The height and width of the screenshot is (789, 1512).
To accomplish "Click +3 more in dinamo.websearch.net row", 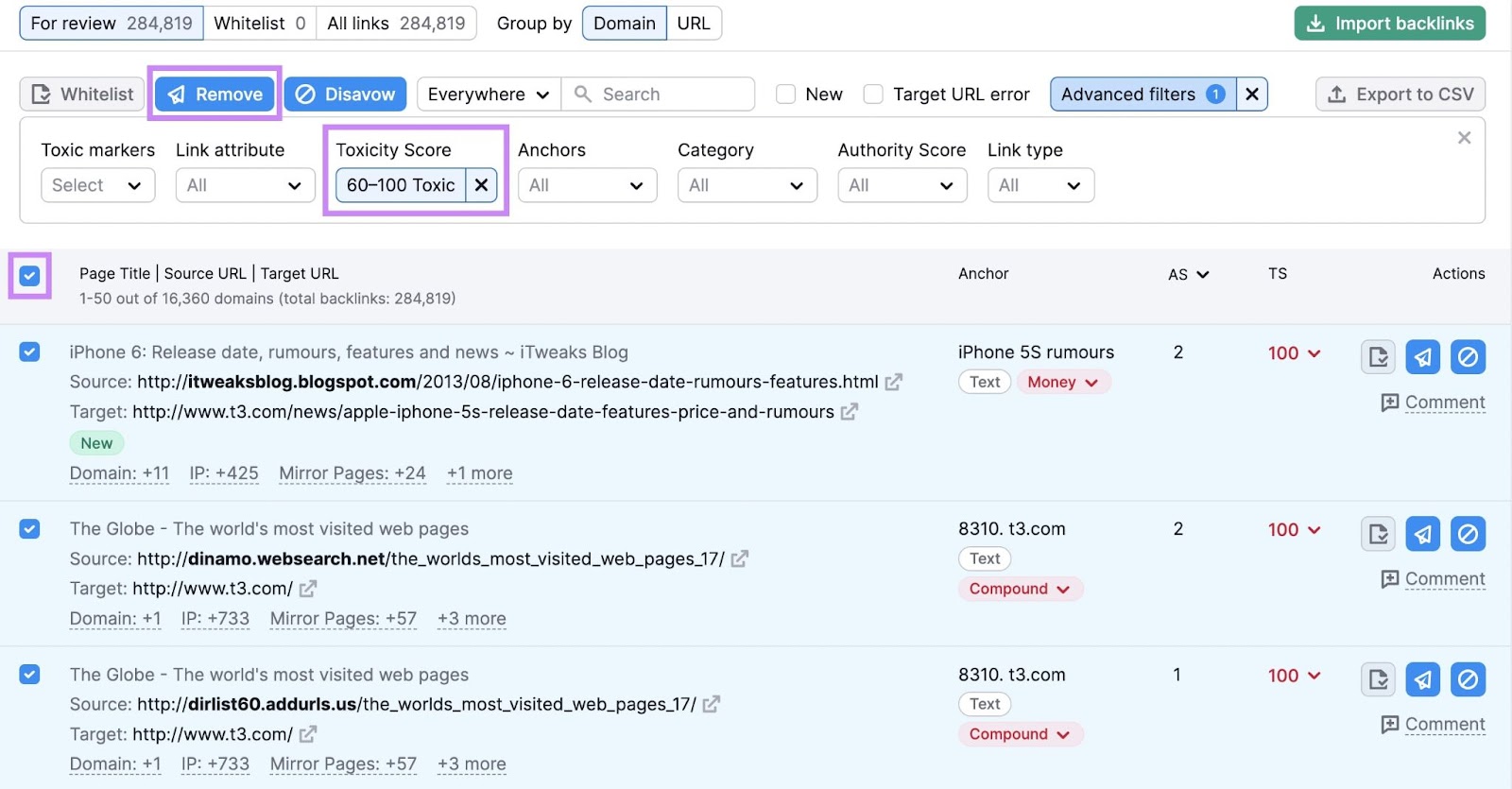I will tap(472, 619).
